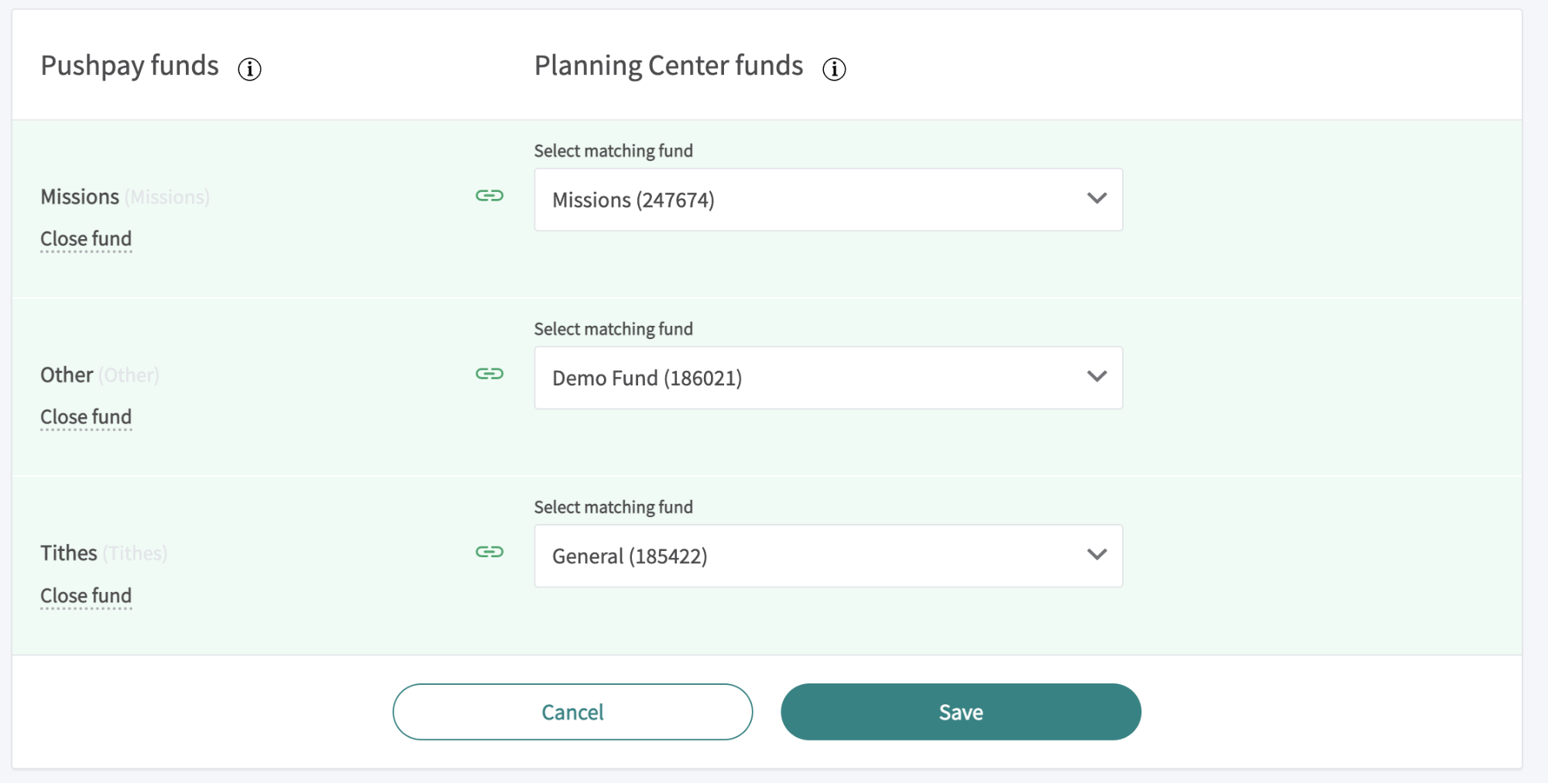Click the Pushpay funds column header
Image resolution: width=1548 pixels, height=784 pixels.
pyautogui.click(x=130, y=67)
